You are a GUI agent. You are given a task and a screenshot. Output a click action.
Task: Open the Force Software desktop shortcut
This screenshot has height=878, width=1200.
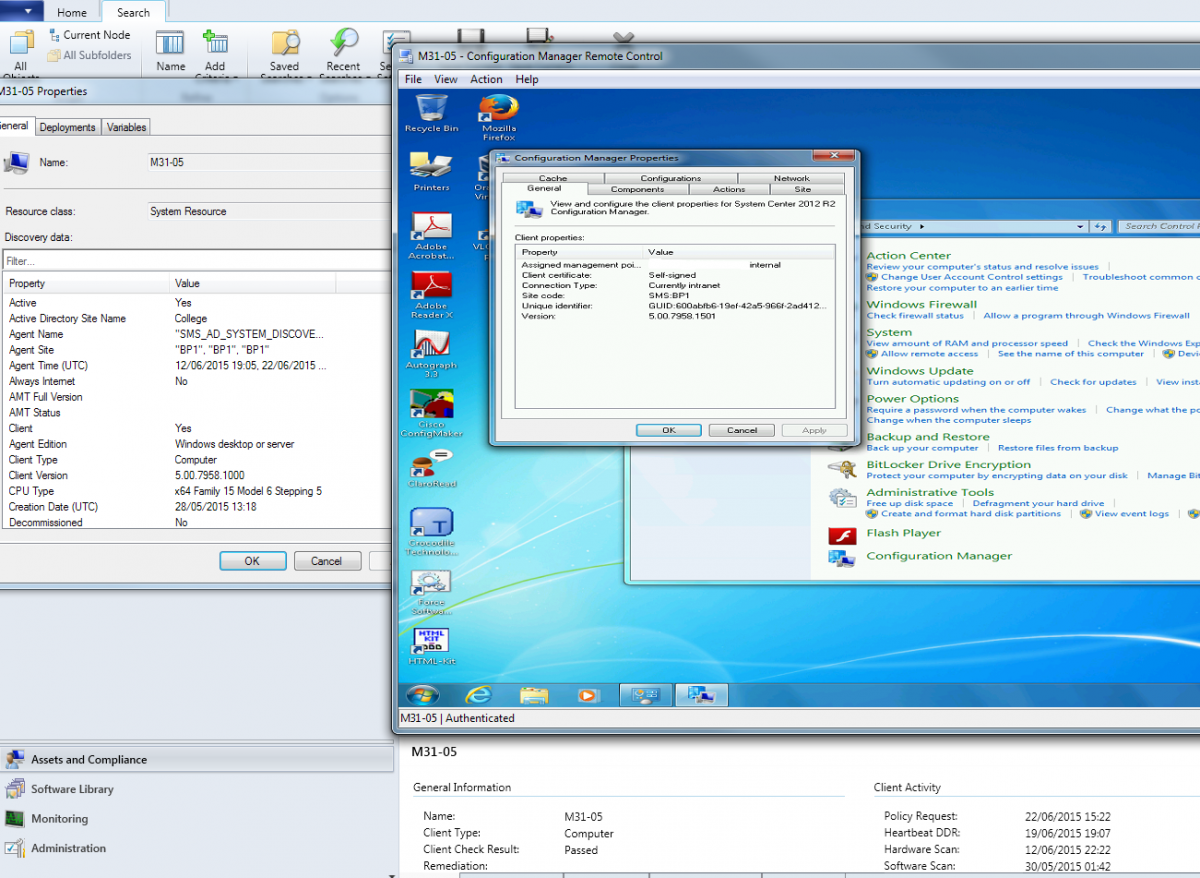(431, 591)
